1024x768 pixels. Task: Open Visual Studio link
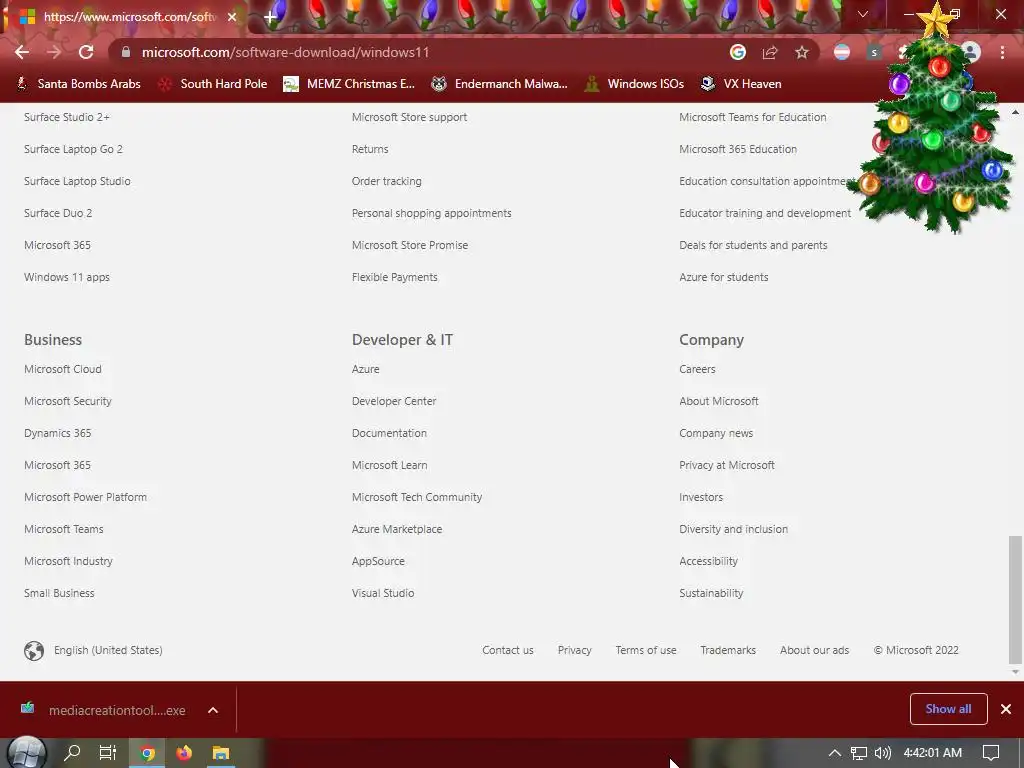click(x=383, y=594)
